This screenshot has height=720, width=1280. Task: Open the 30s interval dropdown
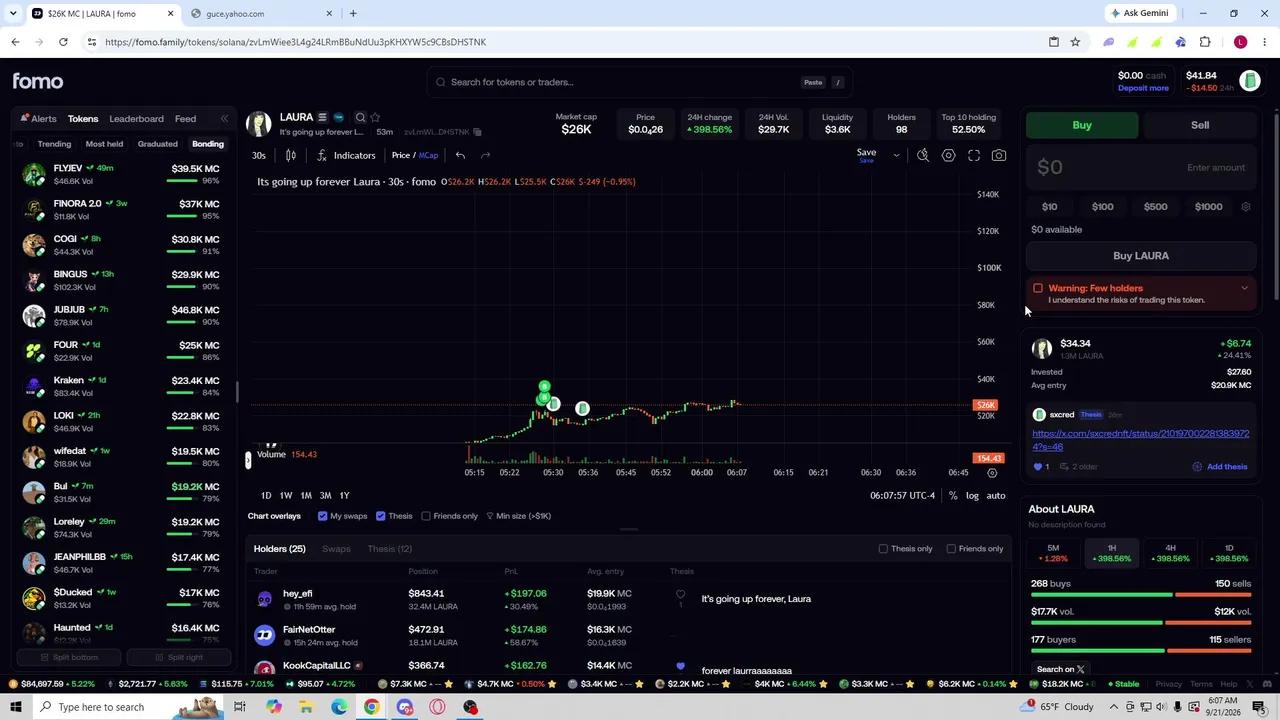coord(259,155)
